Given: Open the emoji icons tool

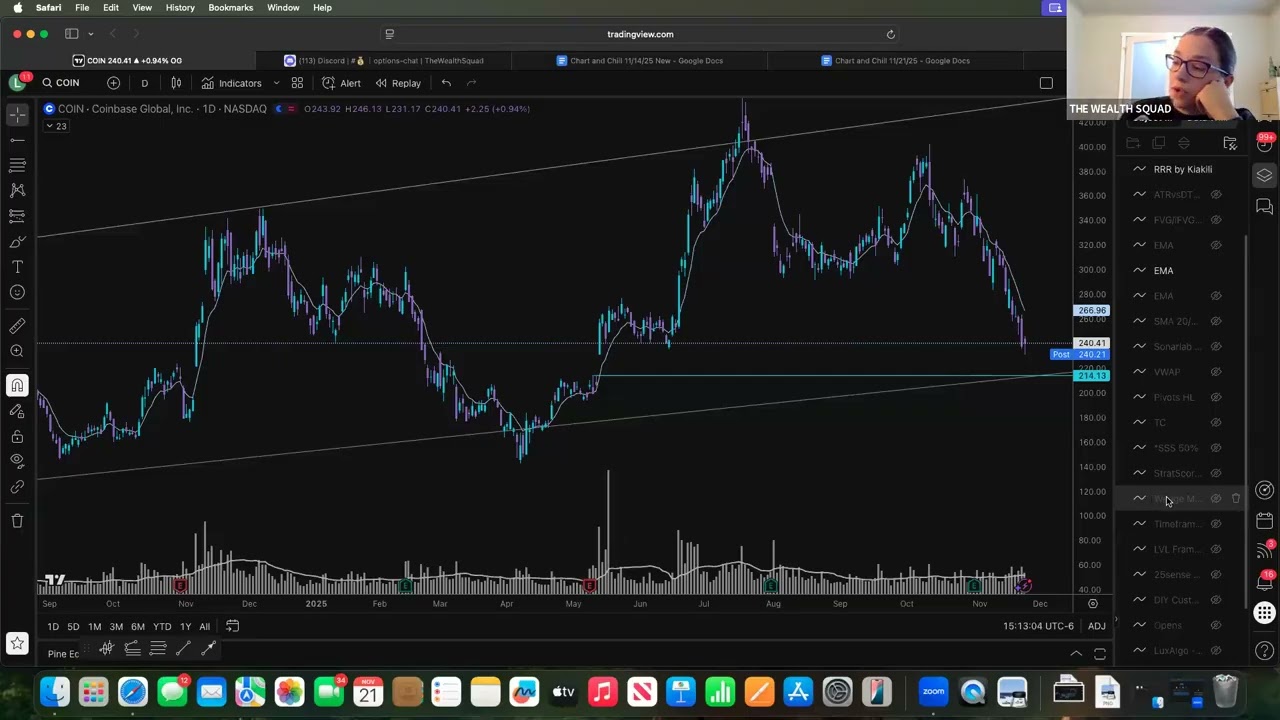Looking at the screenshot, I should point(17,292).
